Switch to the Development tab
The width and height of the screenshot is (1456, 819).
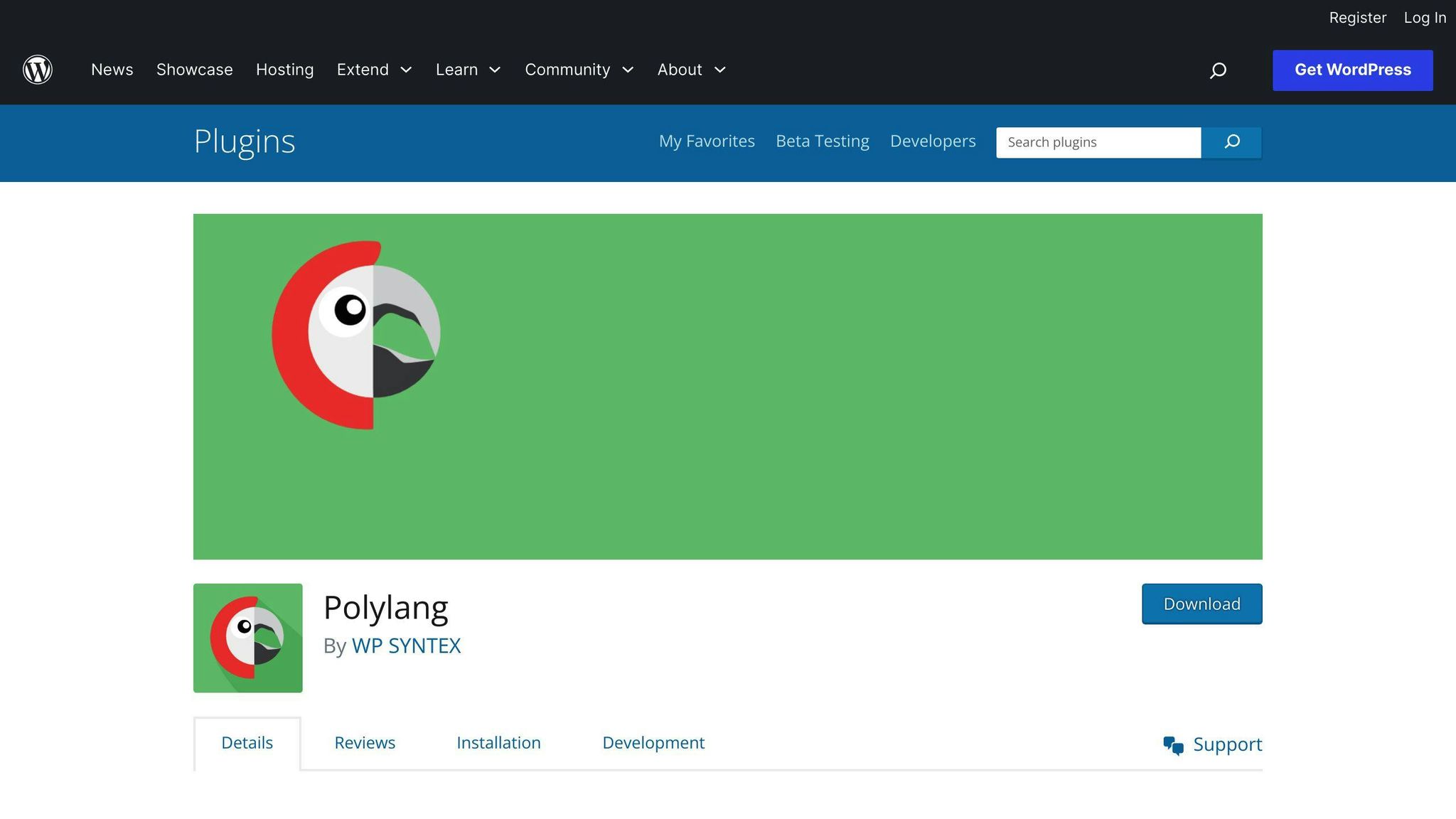[x=653, y=743]
